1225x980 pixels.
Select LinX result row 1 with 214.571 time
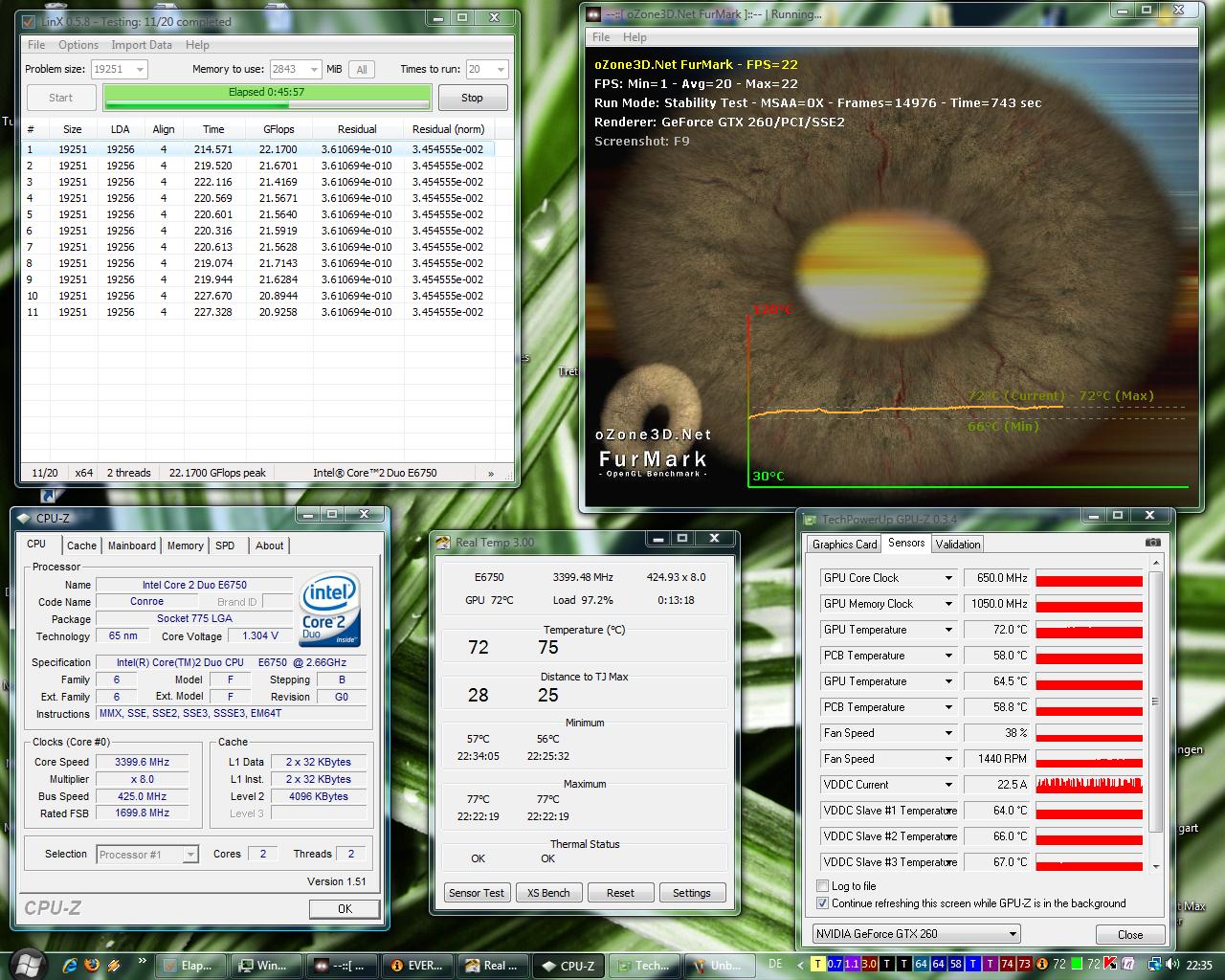258,149
